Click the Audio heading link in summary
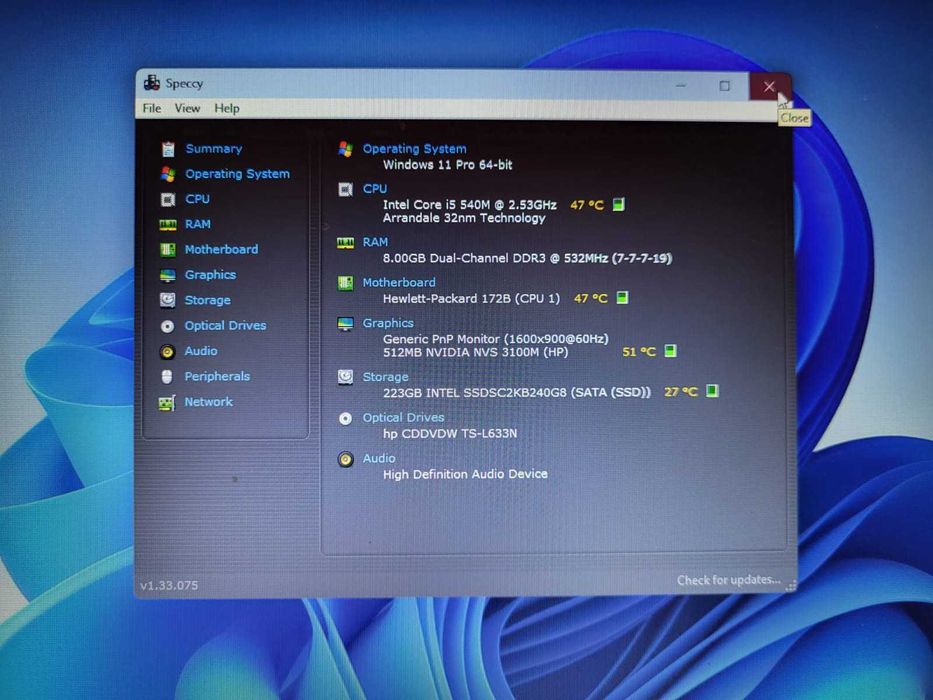This screenshot has height=700, width=933. (x=378, y=458)
